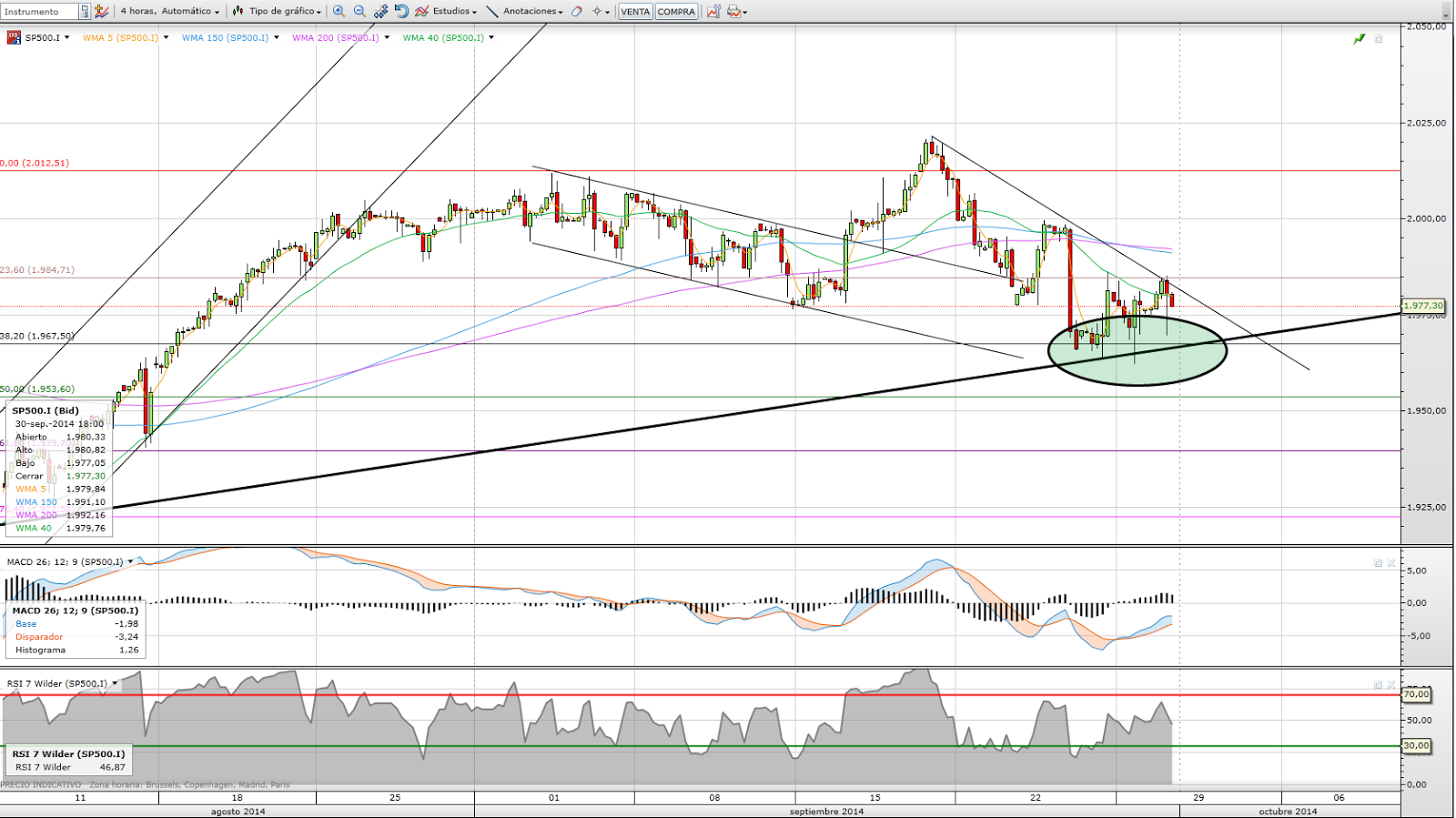This screenshot has height=818, width=1456.
Task: Click the eraser icon to clear annotations
Action: tap(576, 11)
